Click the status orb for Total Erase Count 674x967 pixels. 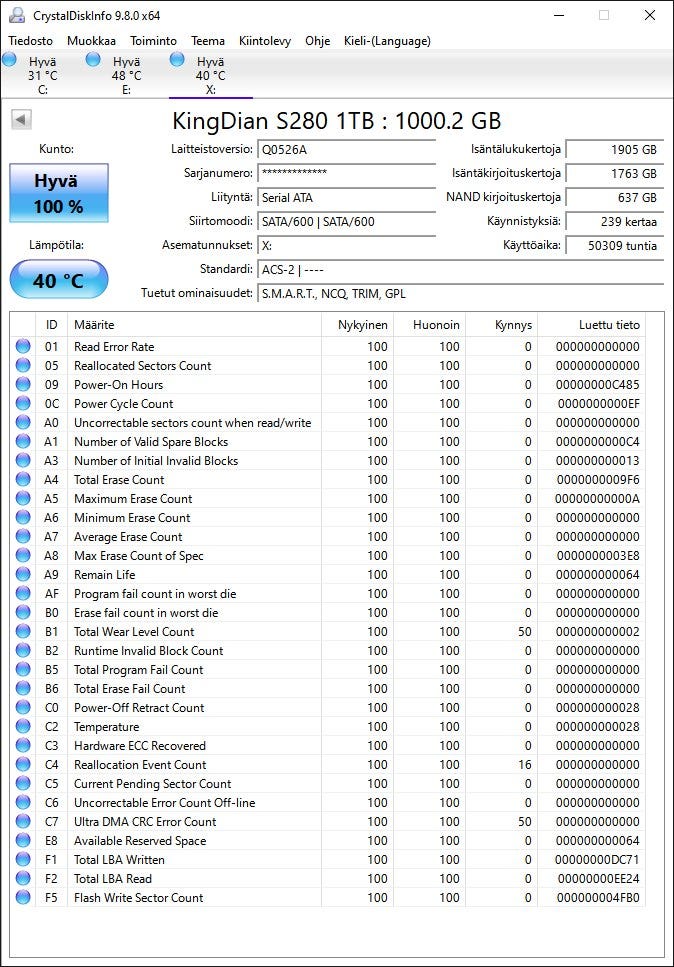23,479
